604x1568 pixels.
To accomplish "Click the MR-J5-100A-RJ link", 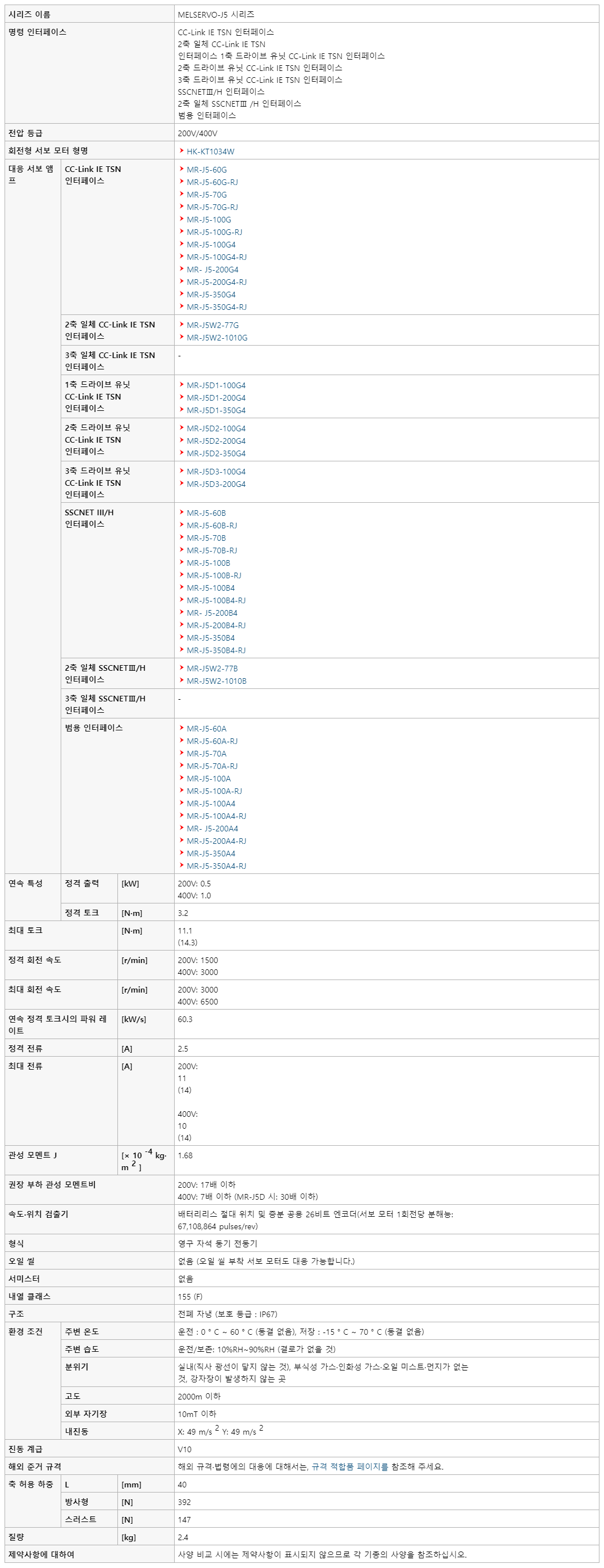I will point(214,791).
